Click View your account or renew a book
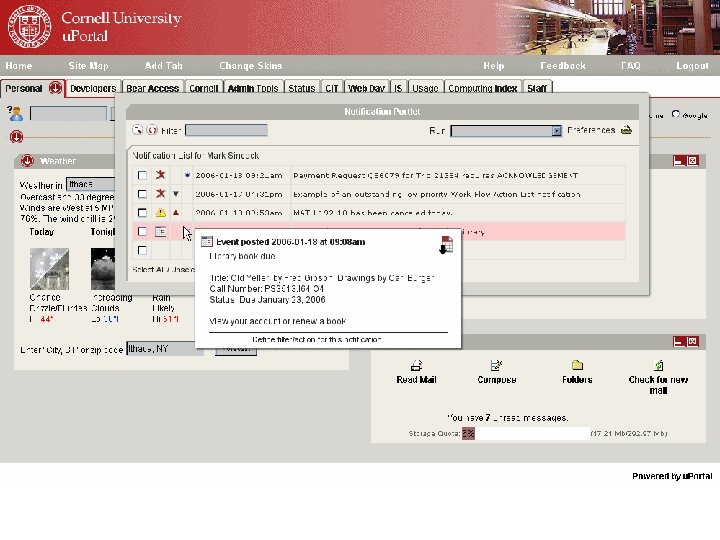This screenshot has width=720, height=540. (278, 321)
